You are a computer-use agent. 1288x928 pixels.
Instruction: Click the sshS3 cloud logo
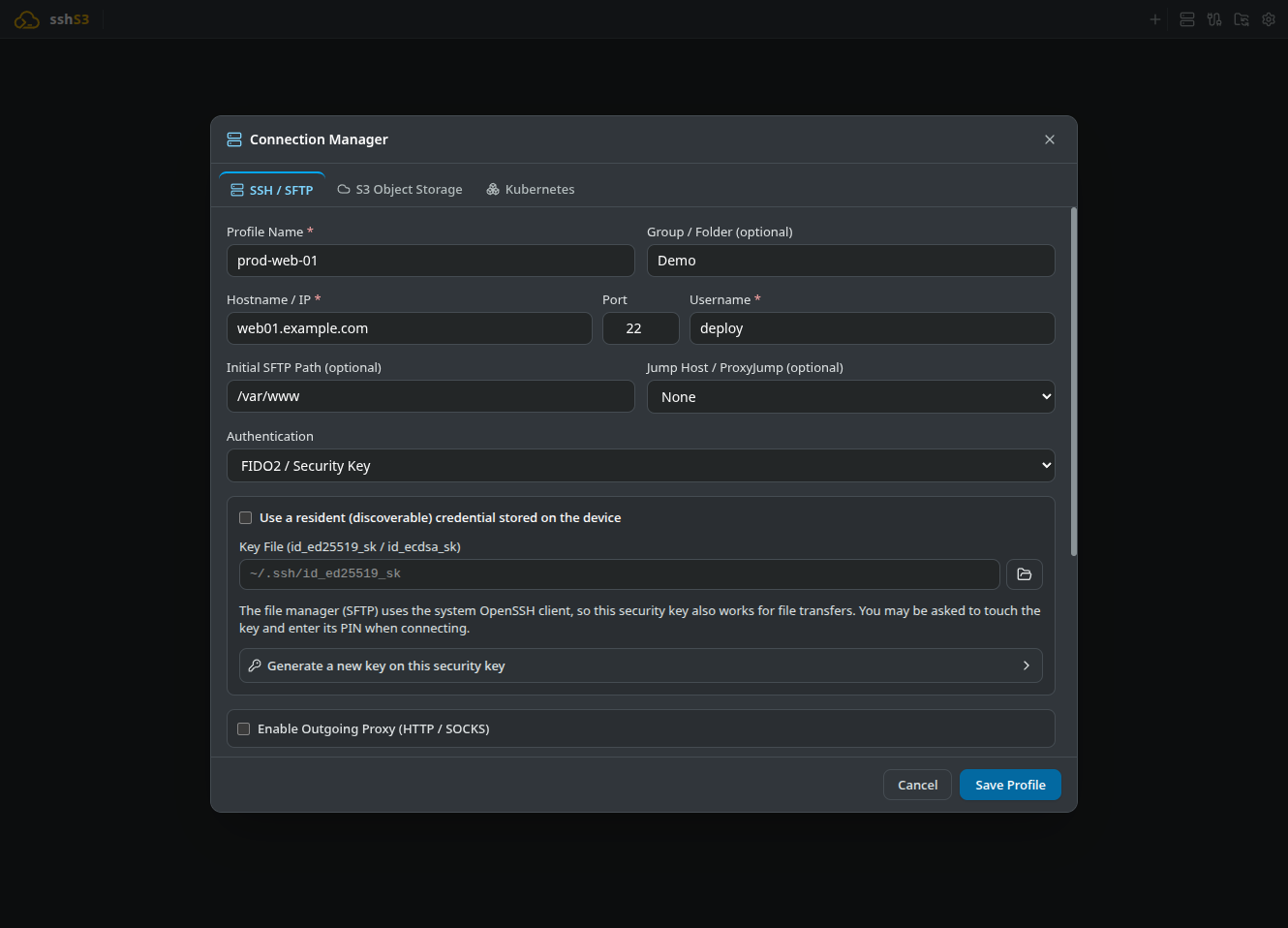tap(27, 19)
